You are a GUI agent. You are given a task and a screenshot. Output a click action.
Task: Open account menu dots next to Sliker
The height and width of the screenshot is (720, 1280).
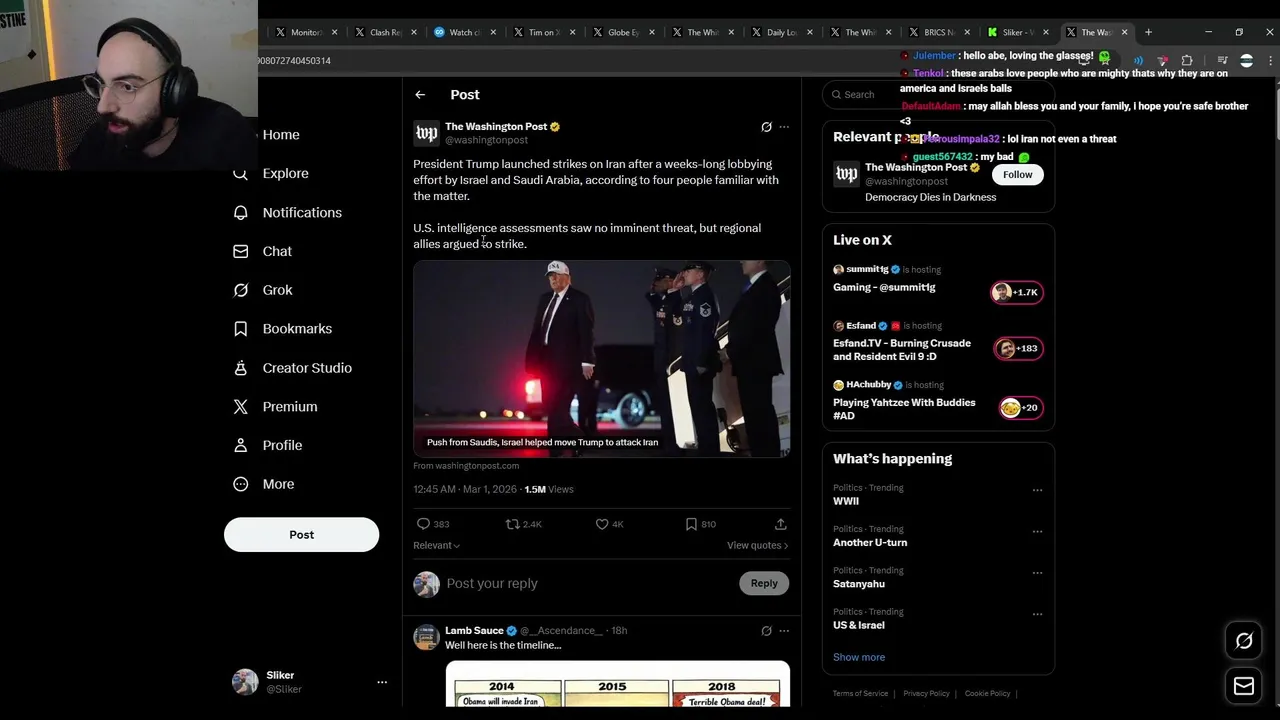point(382,682)
